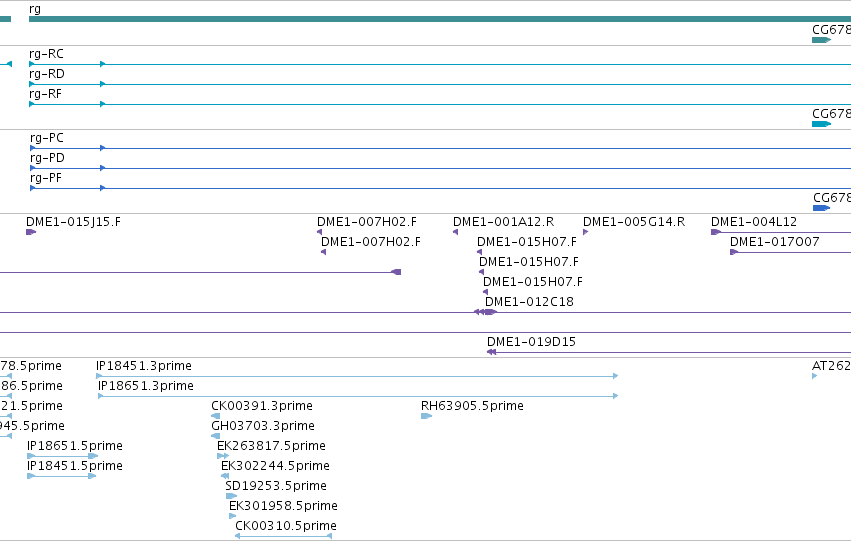Select the CK00391.3prime label
This screenshot has width=851, height=541.
point(262,406)
